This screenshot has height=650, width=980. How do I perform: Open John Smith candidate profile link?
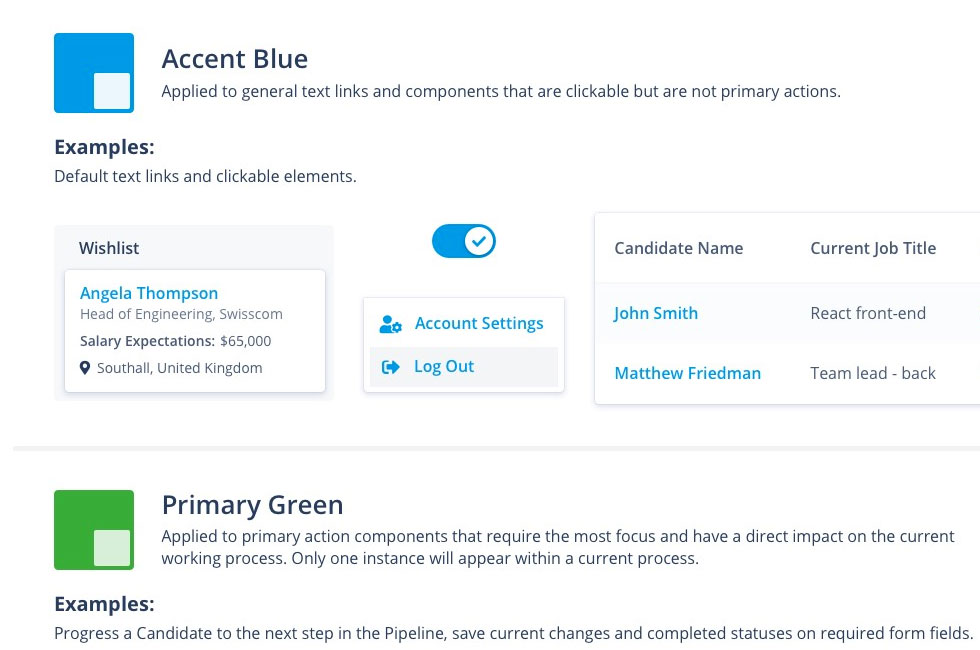point(656,313)
